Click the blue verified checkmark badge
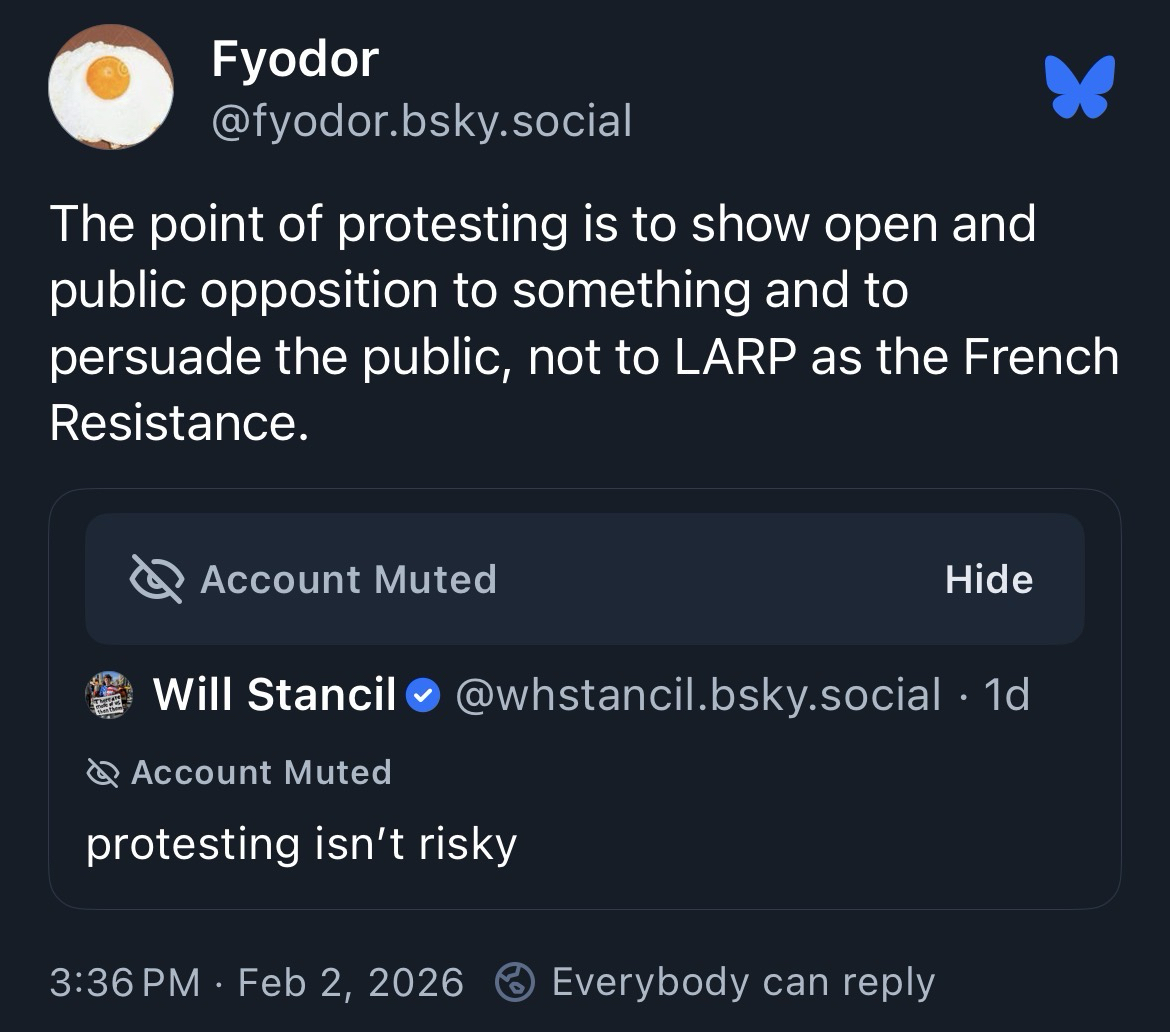 [x=424, y=695]
